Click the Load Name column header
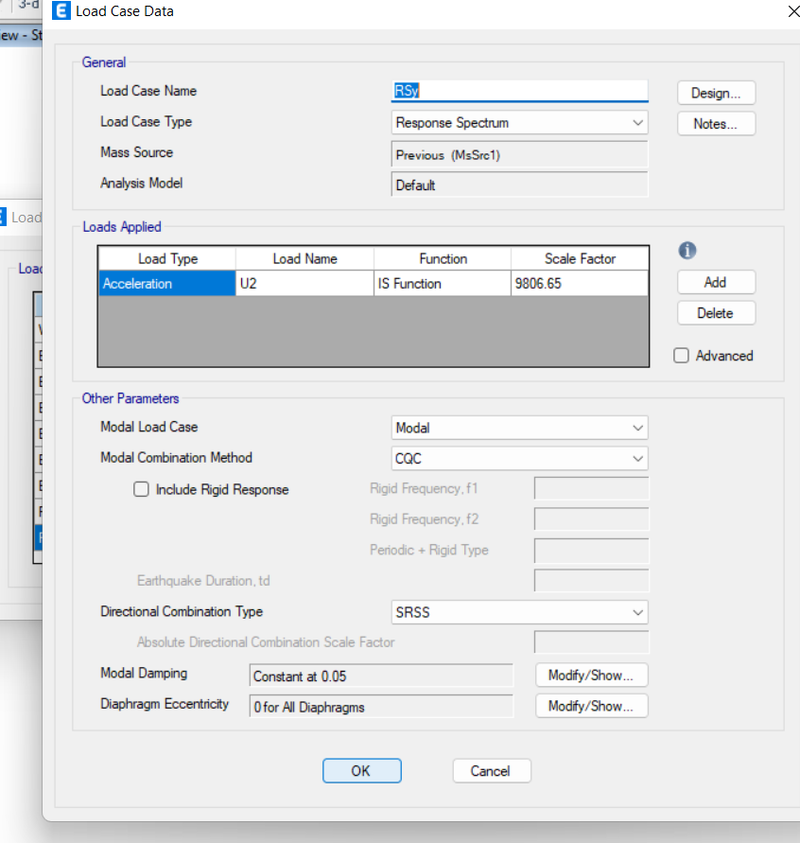The height and width of the screenshot is (843, 800). click(304, 259)
